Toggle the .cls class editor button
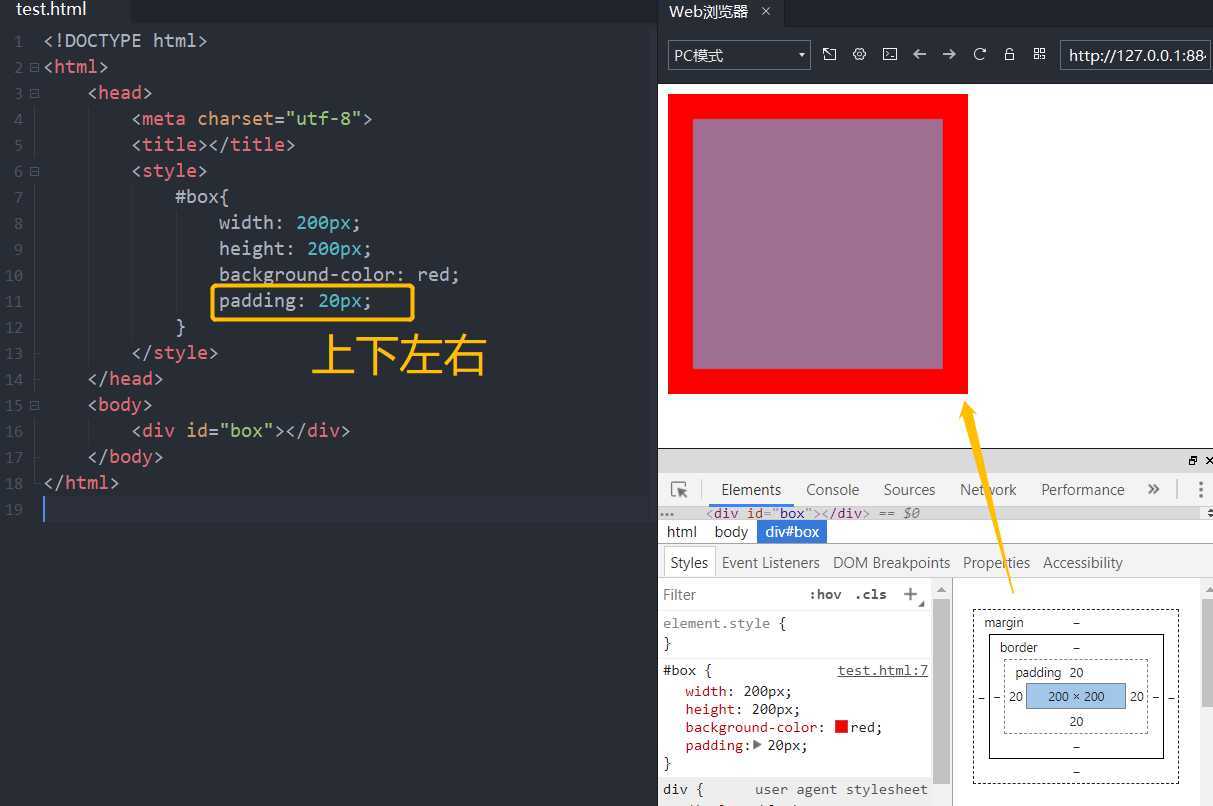1213x806 pixels. click(871, 594)
